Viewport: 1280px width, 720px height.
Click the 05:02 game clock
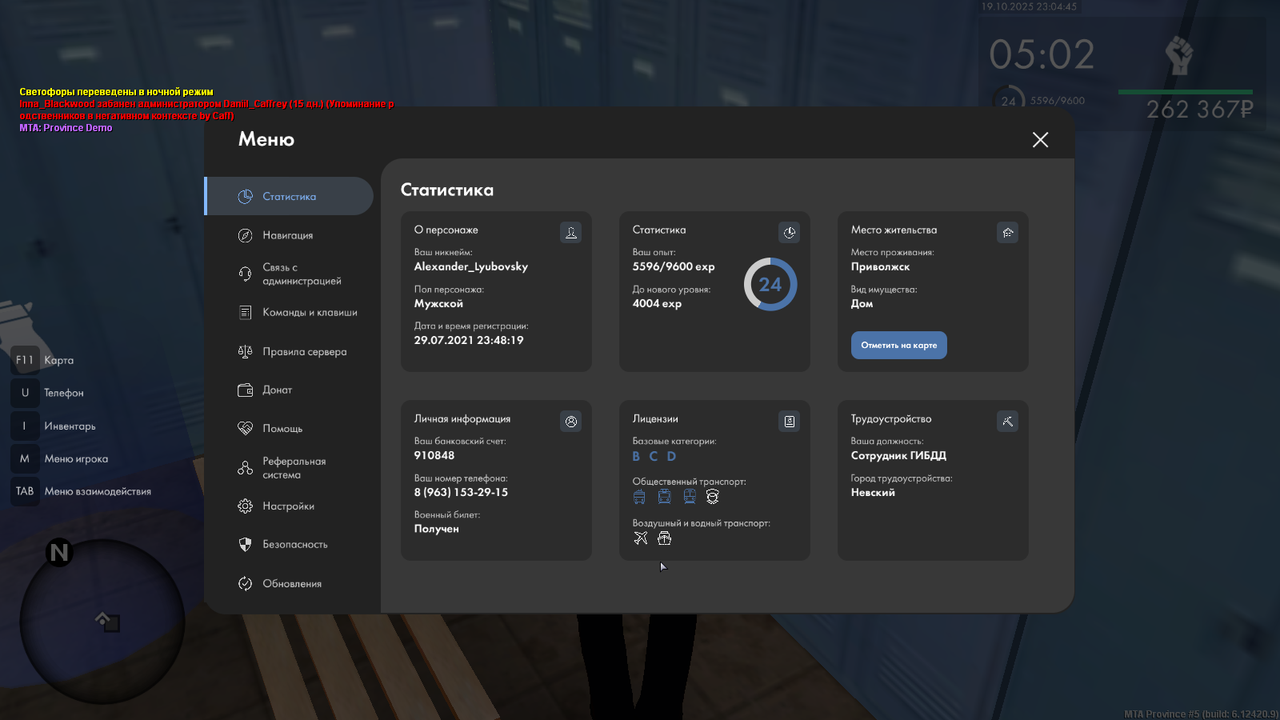(1042, 54)
